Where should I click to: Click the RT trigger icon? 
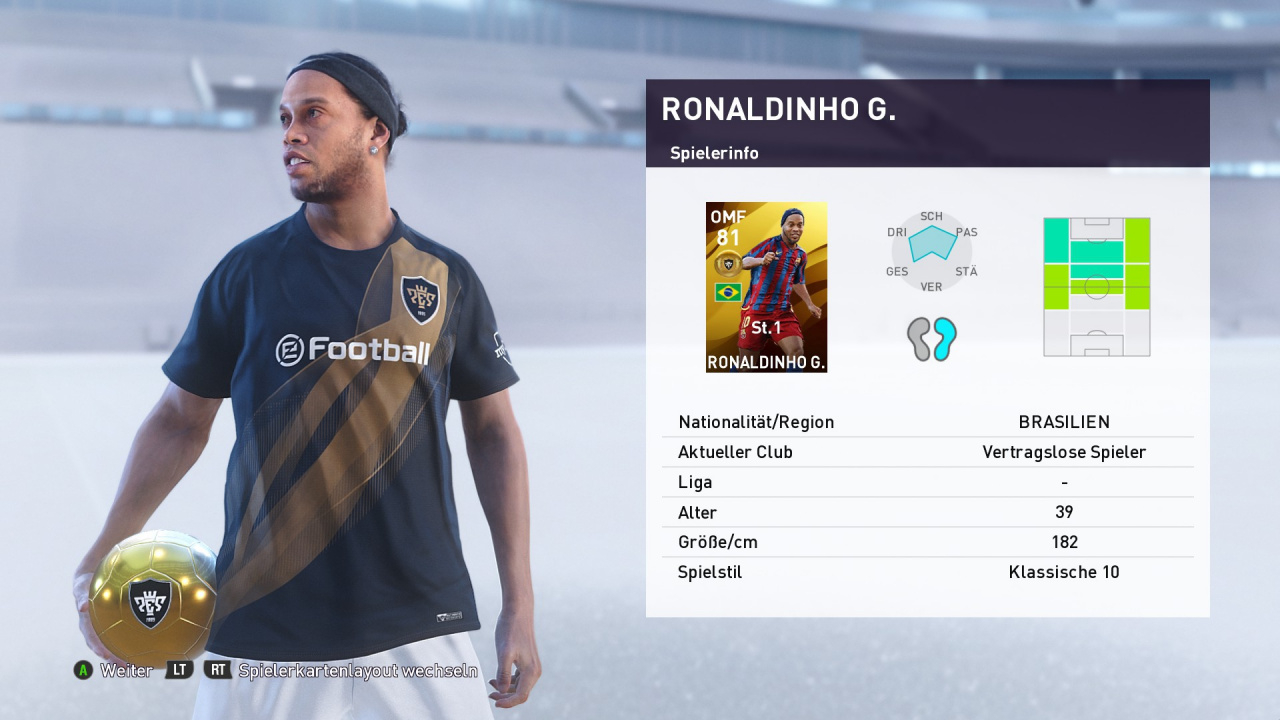click(218, 670)
